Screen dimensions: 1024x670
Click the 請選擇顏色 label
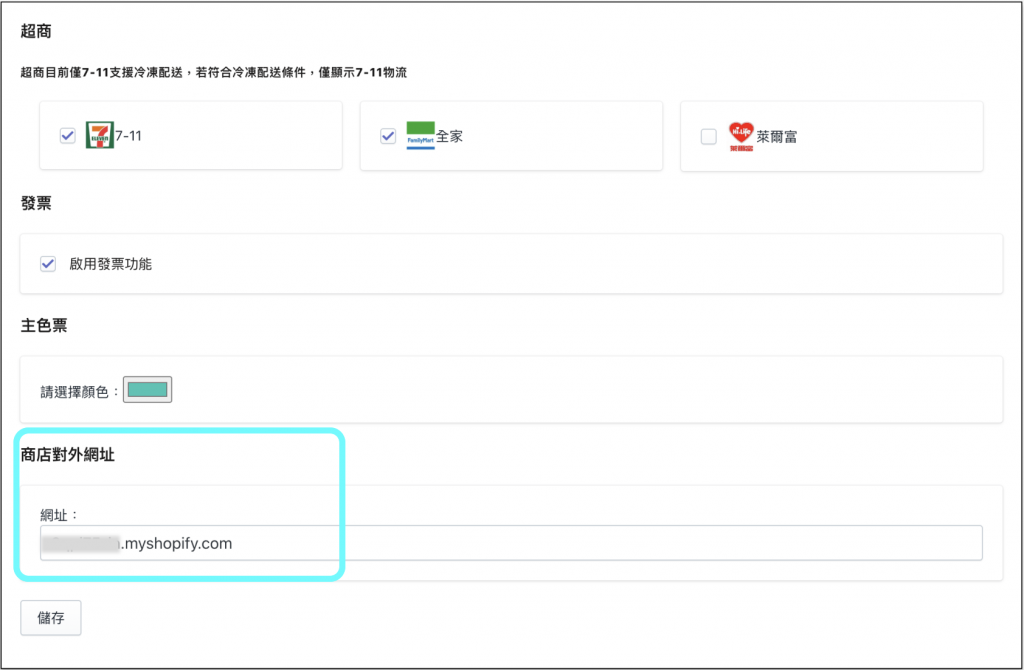pos(79,391)
